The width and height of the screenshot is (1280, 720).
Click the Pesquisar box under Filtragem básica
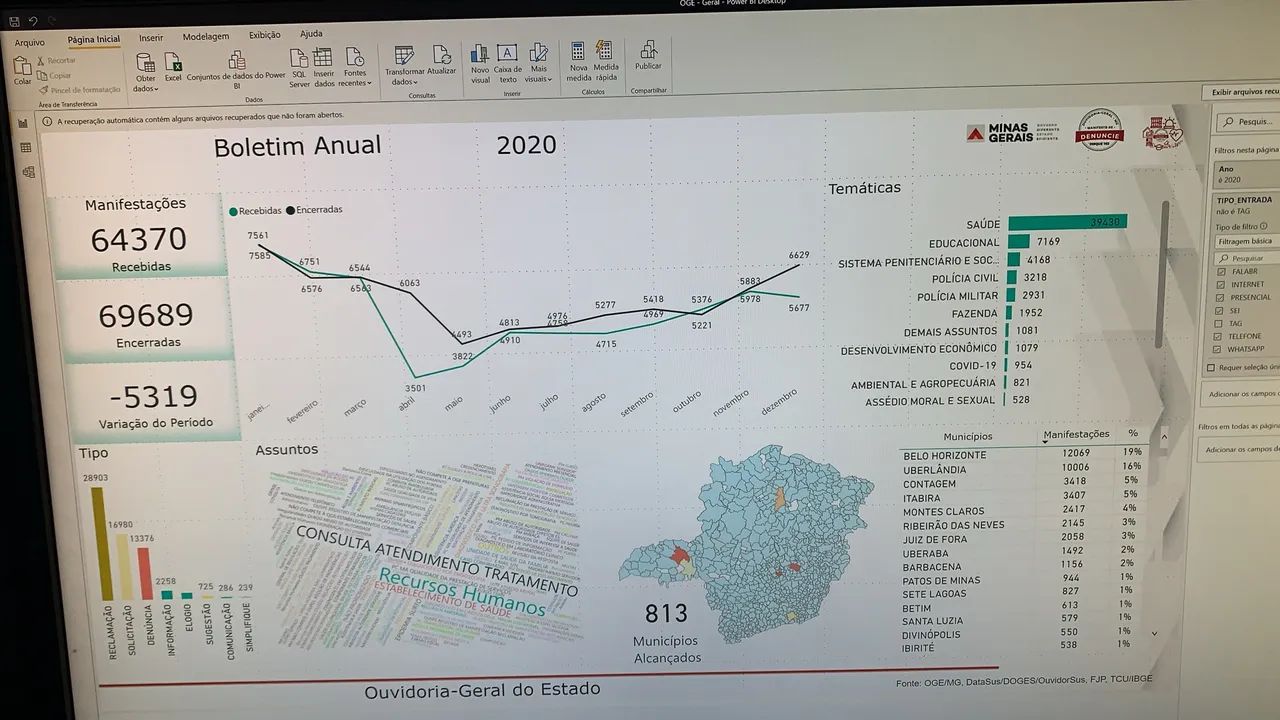[x=1247, y=257]
